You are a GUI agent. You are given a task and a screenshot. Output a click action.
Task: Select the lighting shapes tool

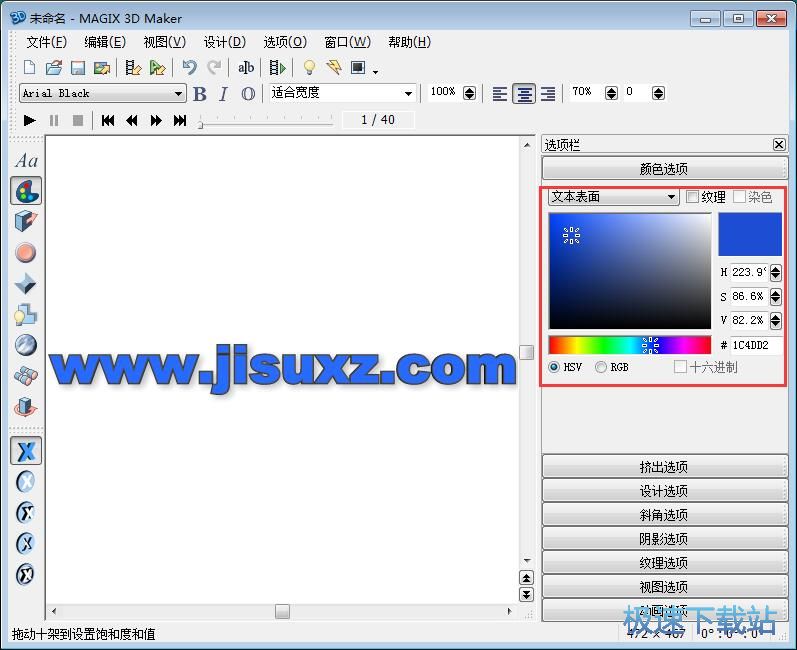[25, 315]
